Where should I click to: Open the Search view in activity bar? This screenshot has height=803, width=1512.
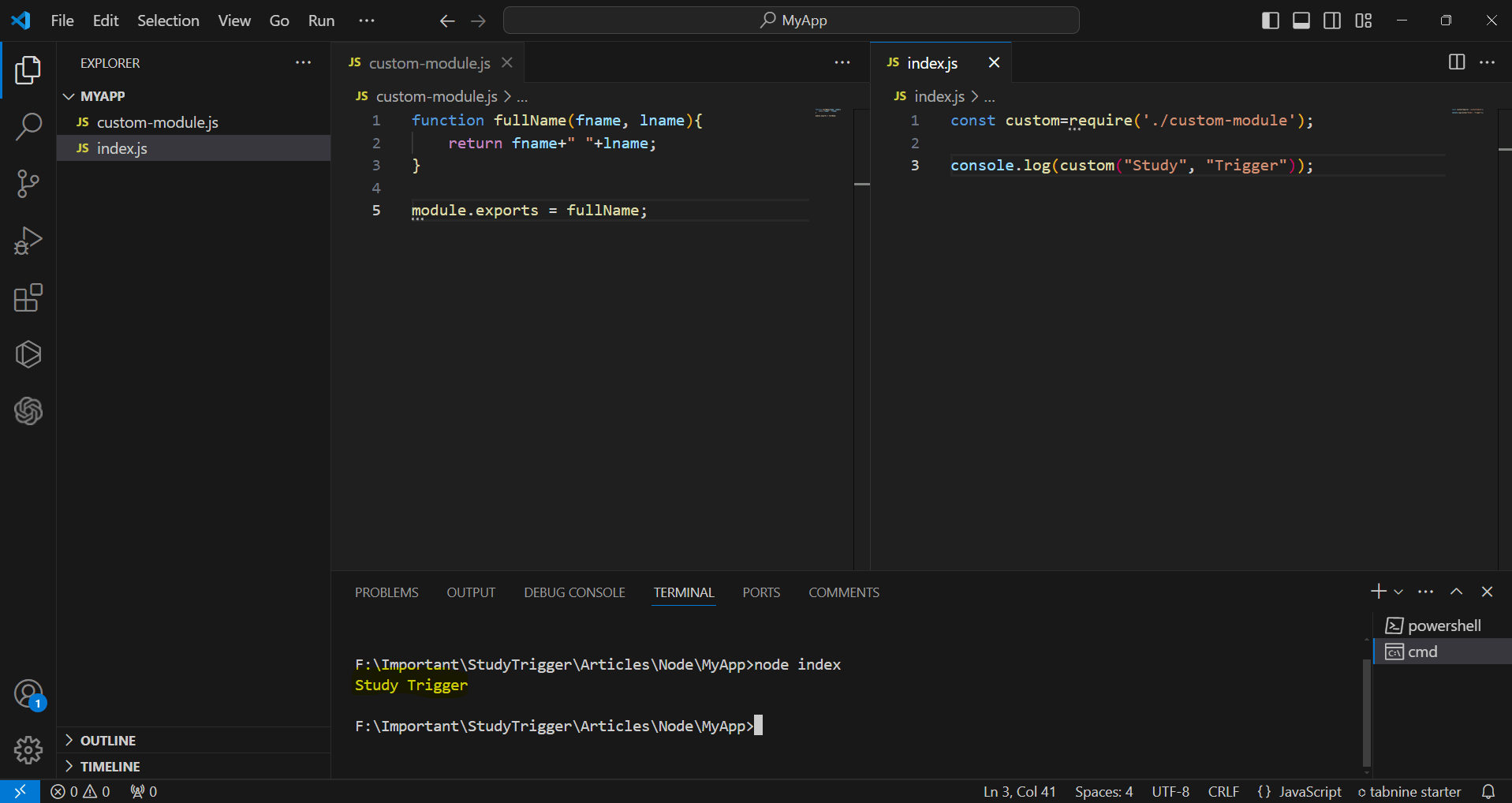[28, 126]
